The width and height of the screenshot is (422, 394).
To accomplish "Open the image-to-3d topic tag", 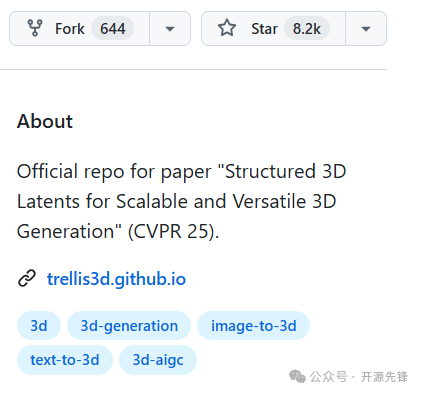I will click(x=254, y=326).
